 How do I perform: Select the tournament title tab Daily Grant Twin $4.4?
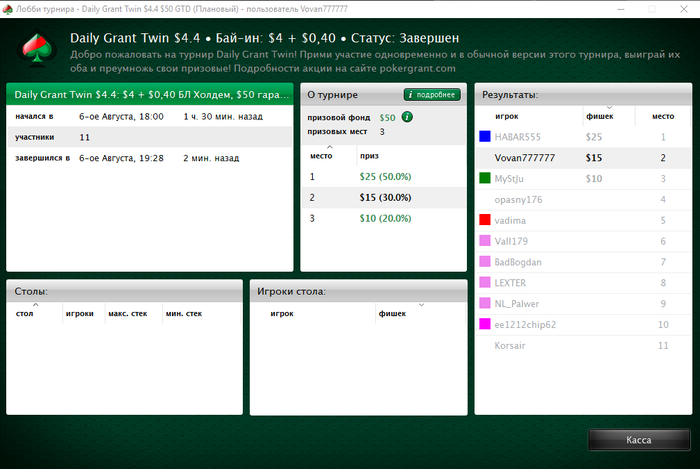[x=150, y=95]
